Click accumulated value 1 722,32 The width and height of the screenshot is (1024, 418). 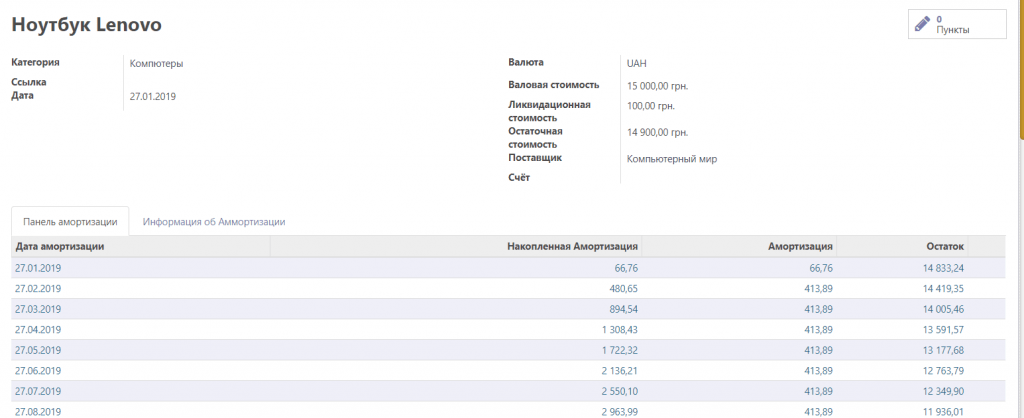click(620, 350)
